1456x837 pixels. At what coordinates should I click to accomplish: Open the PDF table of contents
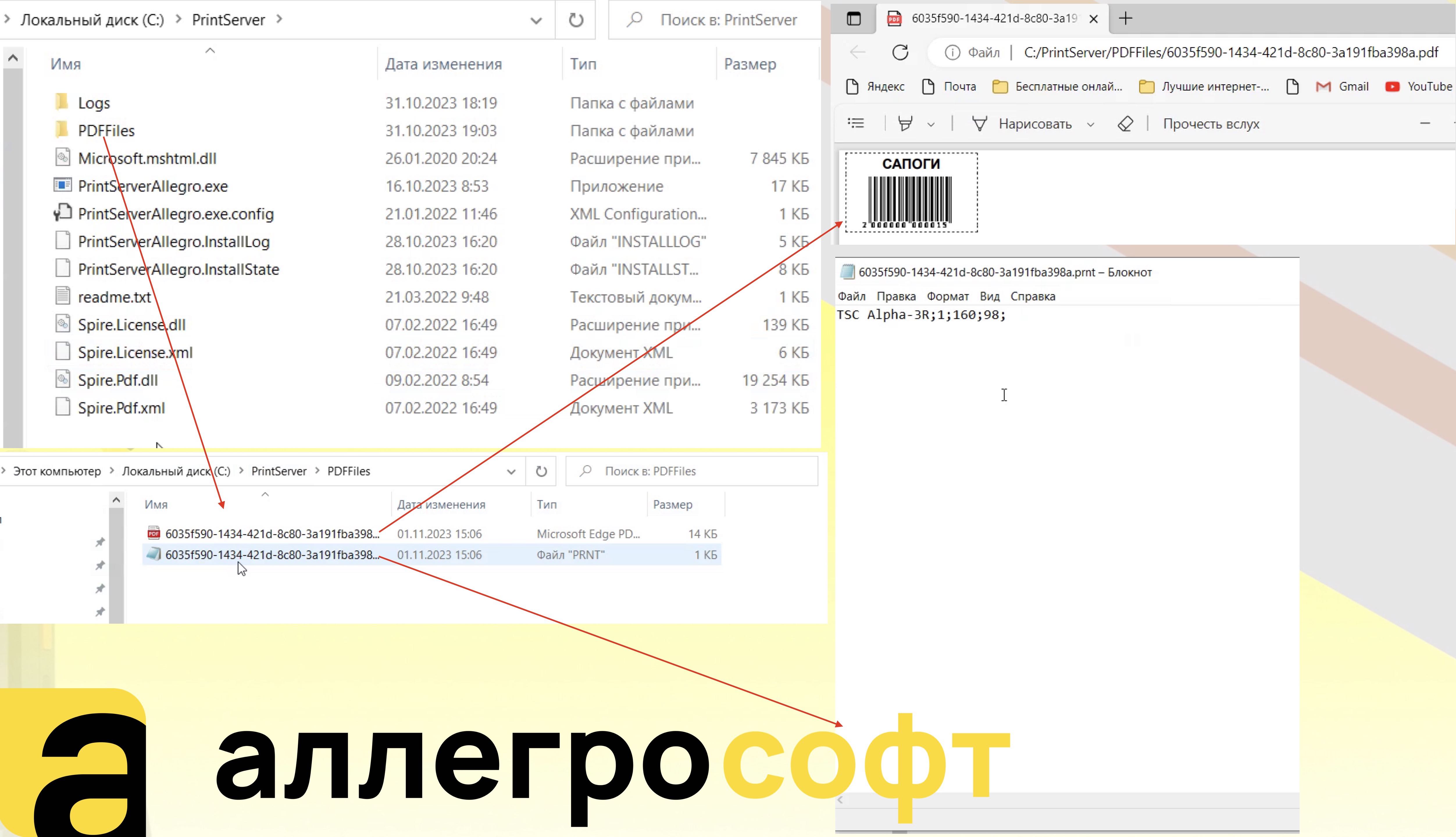856,123
